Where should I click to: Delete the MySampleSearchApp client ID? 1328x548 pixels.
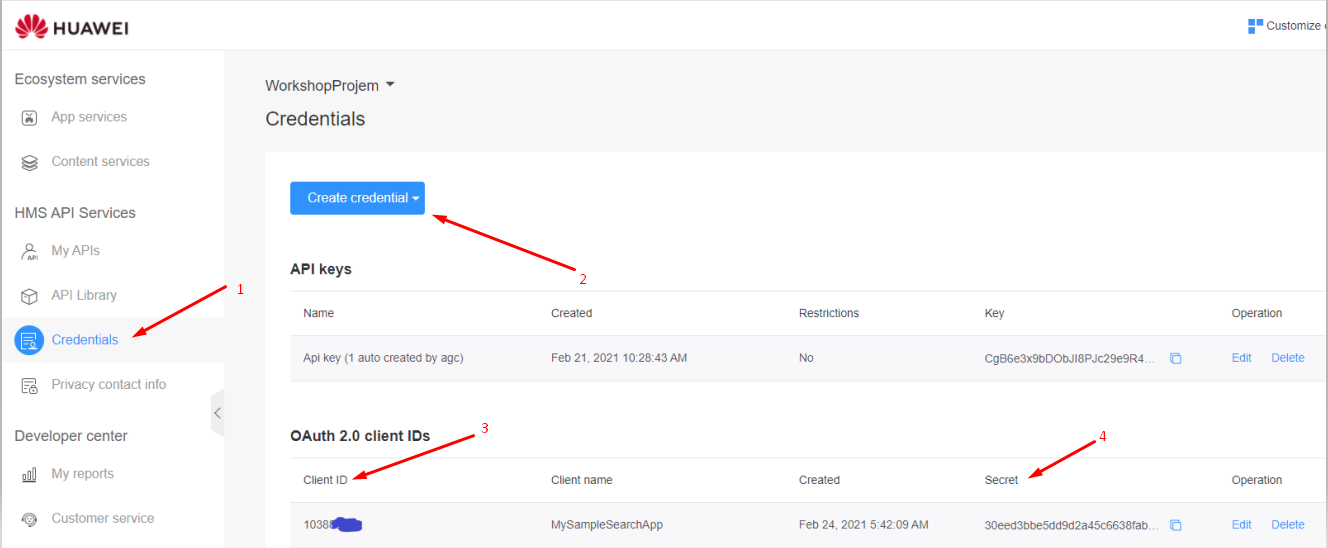point(1288,525)
